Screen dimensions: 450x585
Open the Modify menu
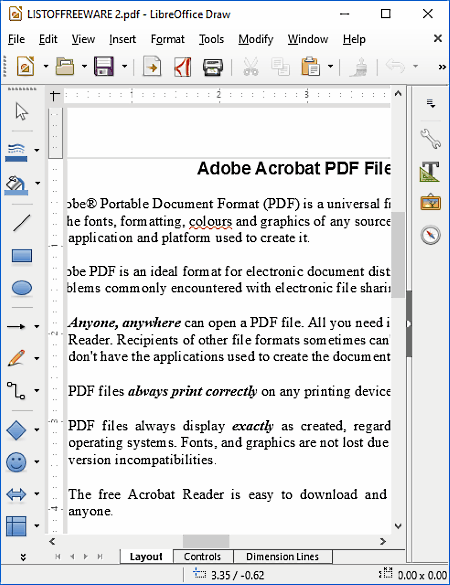(256, 39)
